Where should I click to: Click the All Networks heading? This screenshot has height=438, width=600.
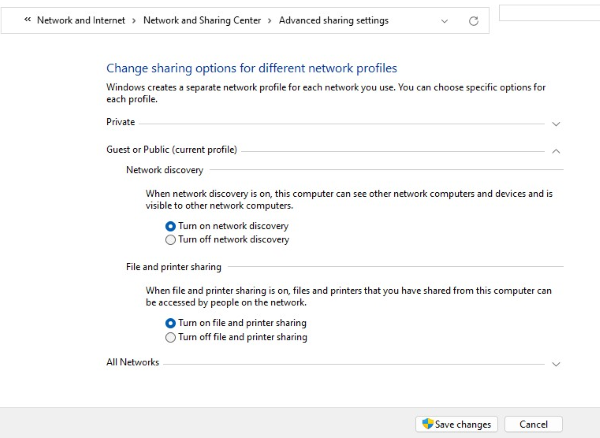pyautogui.click(x=132, y=362)
